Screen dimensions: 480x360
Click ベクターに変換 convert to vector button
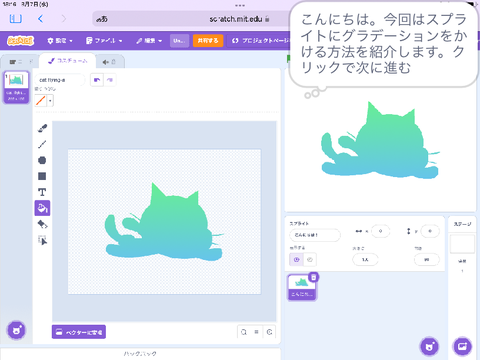[79, 332]
